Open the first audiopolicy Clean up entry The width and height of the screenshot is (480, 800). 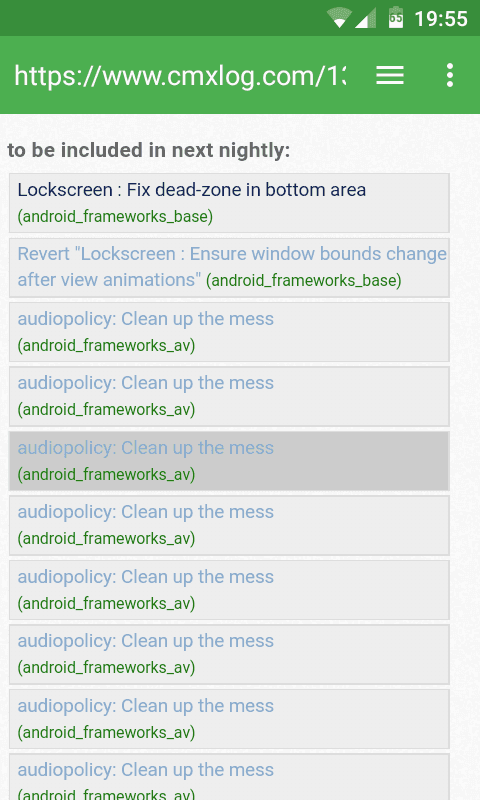coord(229,332)
